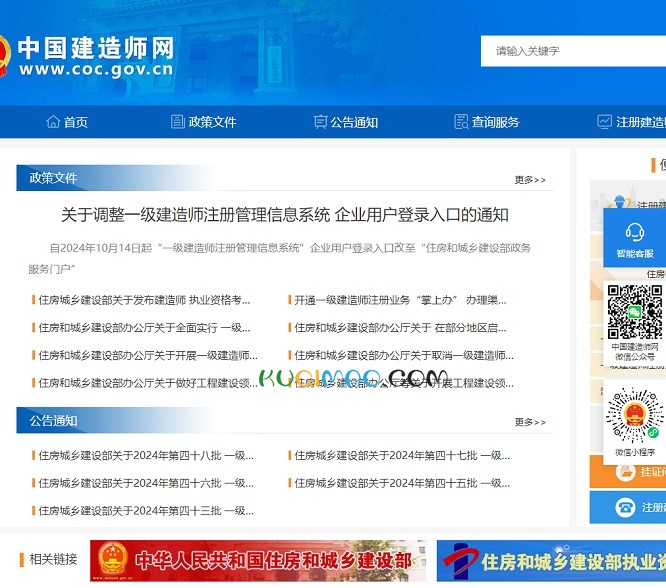Click the 中华人民共和国住房和城乡建设部 red banner
This screenshot has width=666, height=588.
tap(258, 560)
